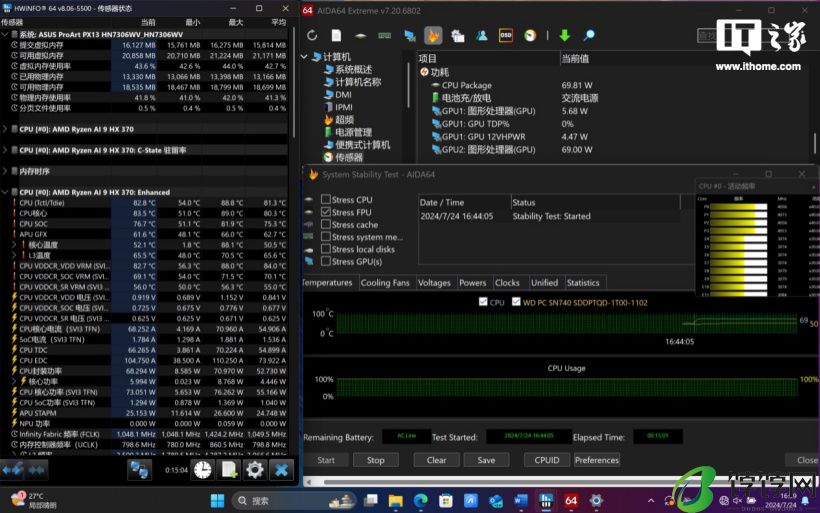Switch to the Powers tab
This screenshot has width=820, height=513.
(473, 283)
